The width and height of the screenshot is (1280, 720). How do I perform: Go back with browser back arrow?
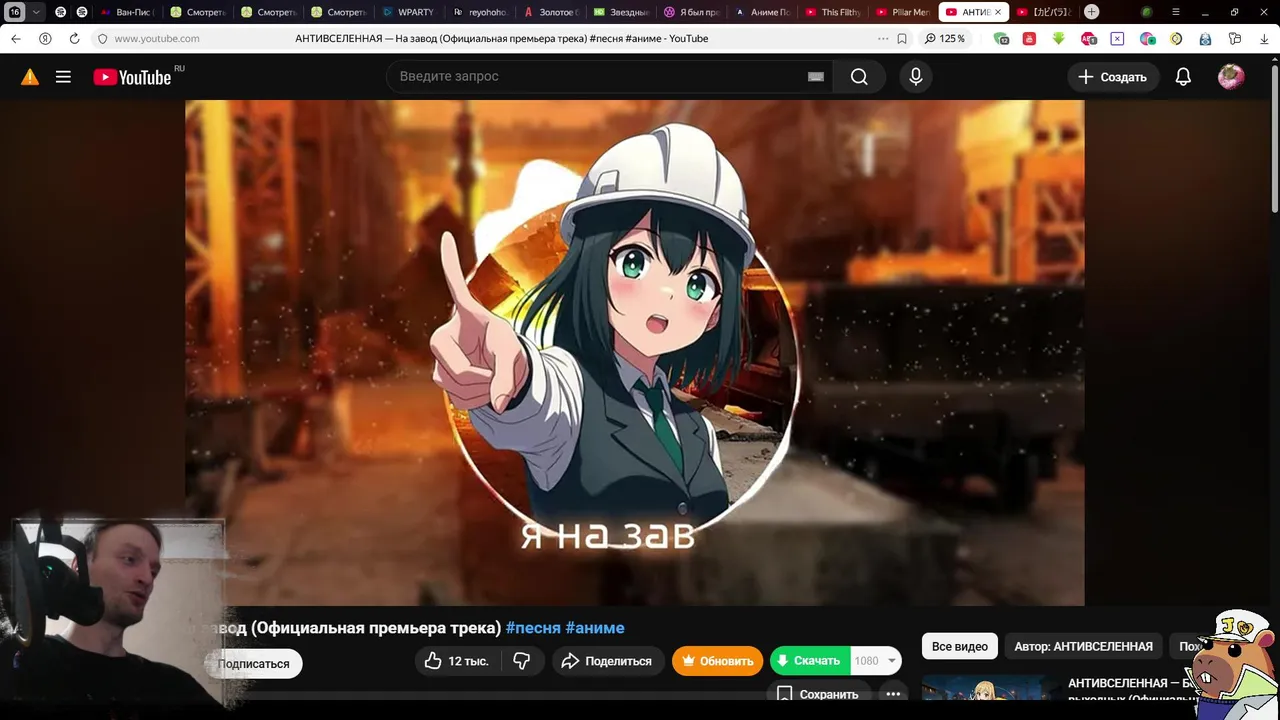15,39
